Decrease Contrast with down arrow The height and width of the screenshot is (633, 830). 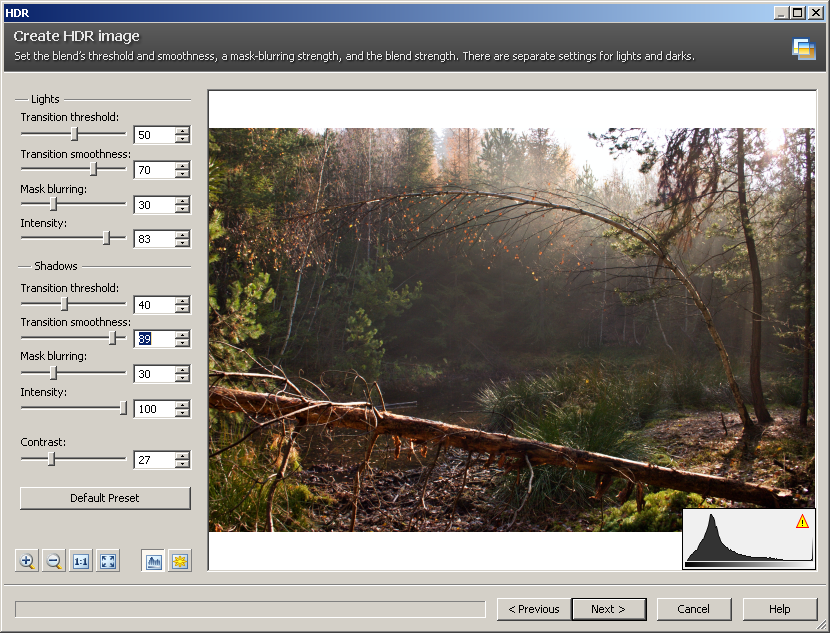tap(183, 464)
